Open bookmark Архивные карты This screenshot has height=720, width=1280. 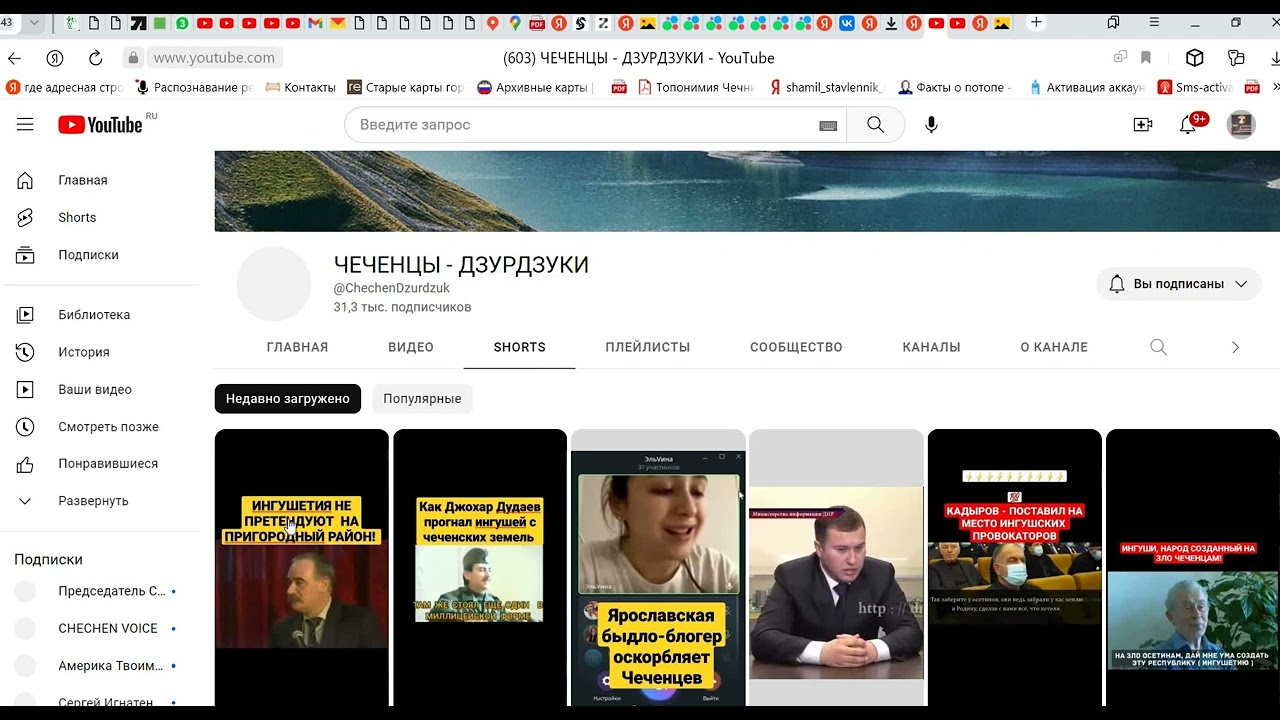pos(536,87)
